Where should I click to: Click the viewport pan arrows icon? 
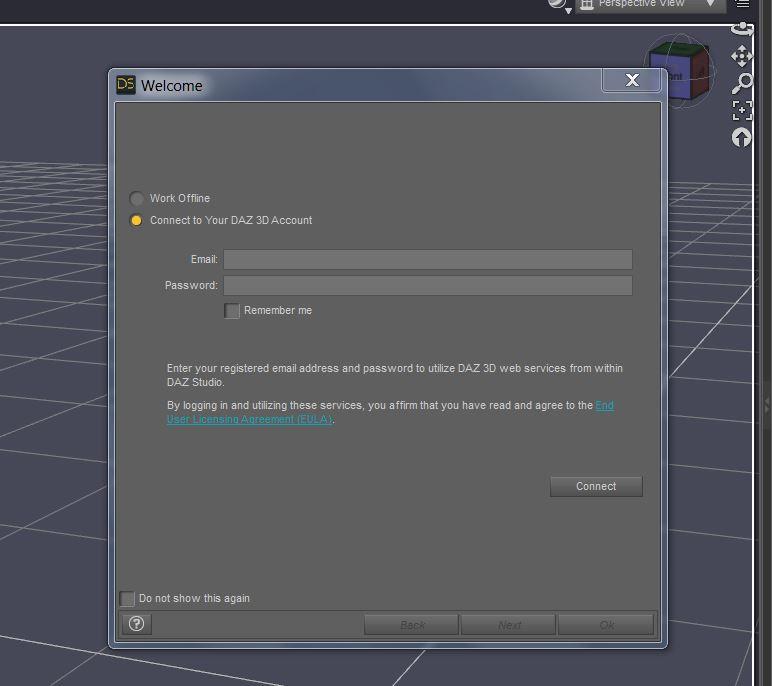(x=741, y=56)
